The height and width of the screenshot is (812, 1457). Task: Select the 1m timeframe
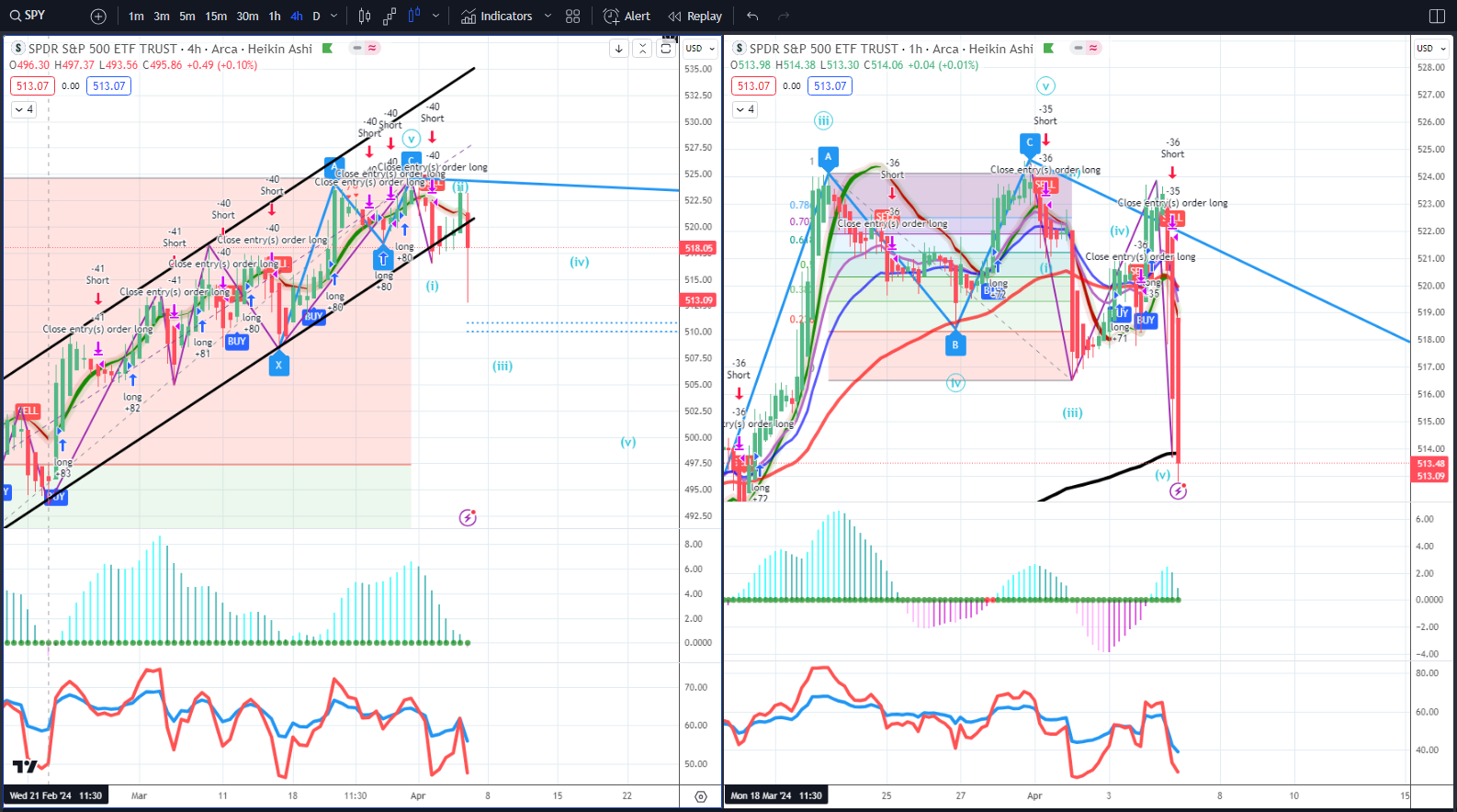136,17
